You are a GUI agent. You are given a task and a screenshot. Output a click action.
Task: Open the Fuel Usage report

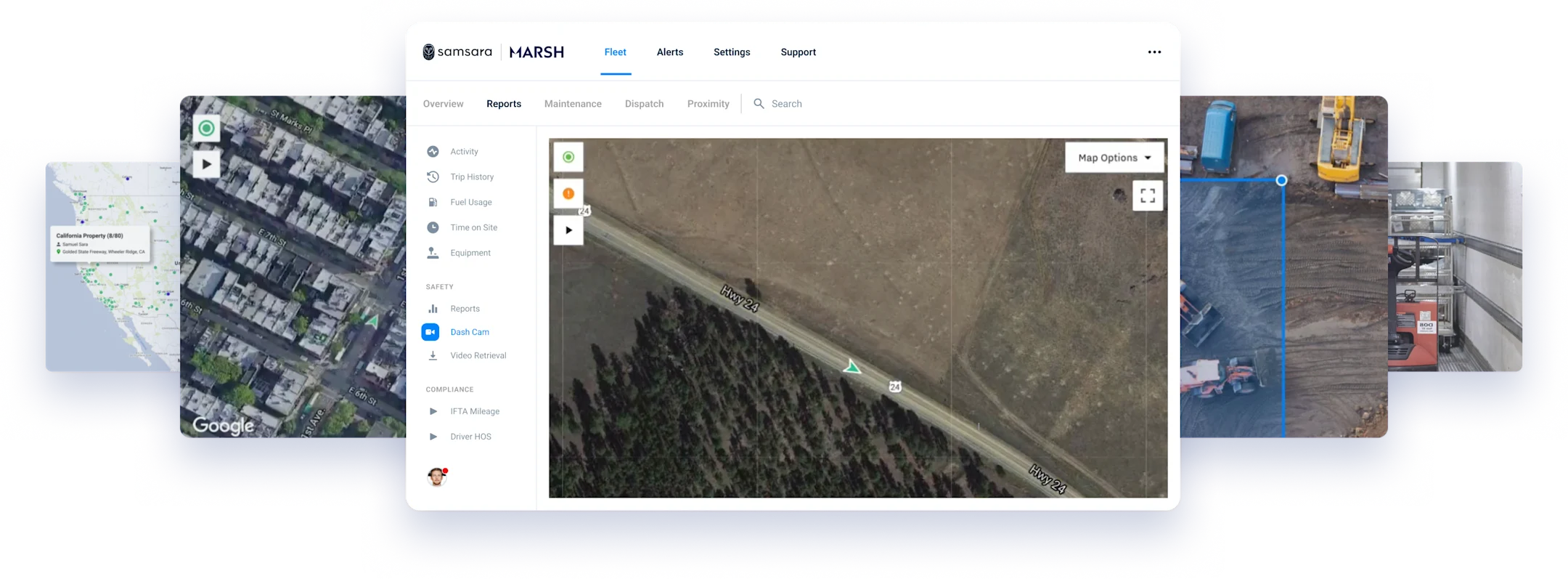[x=470, y=203]
